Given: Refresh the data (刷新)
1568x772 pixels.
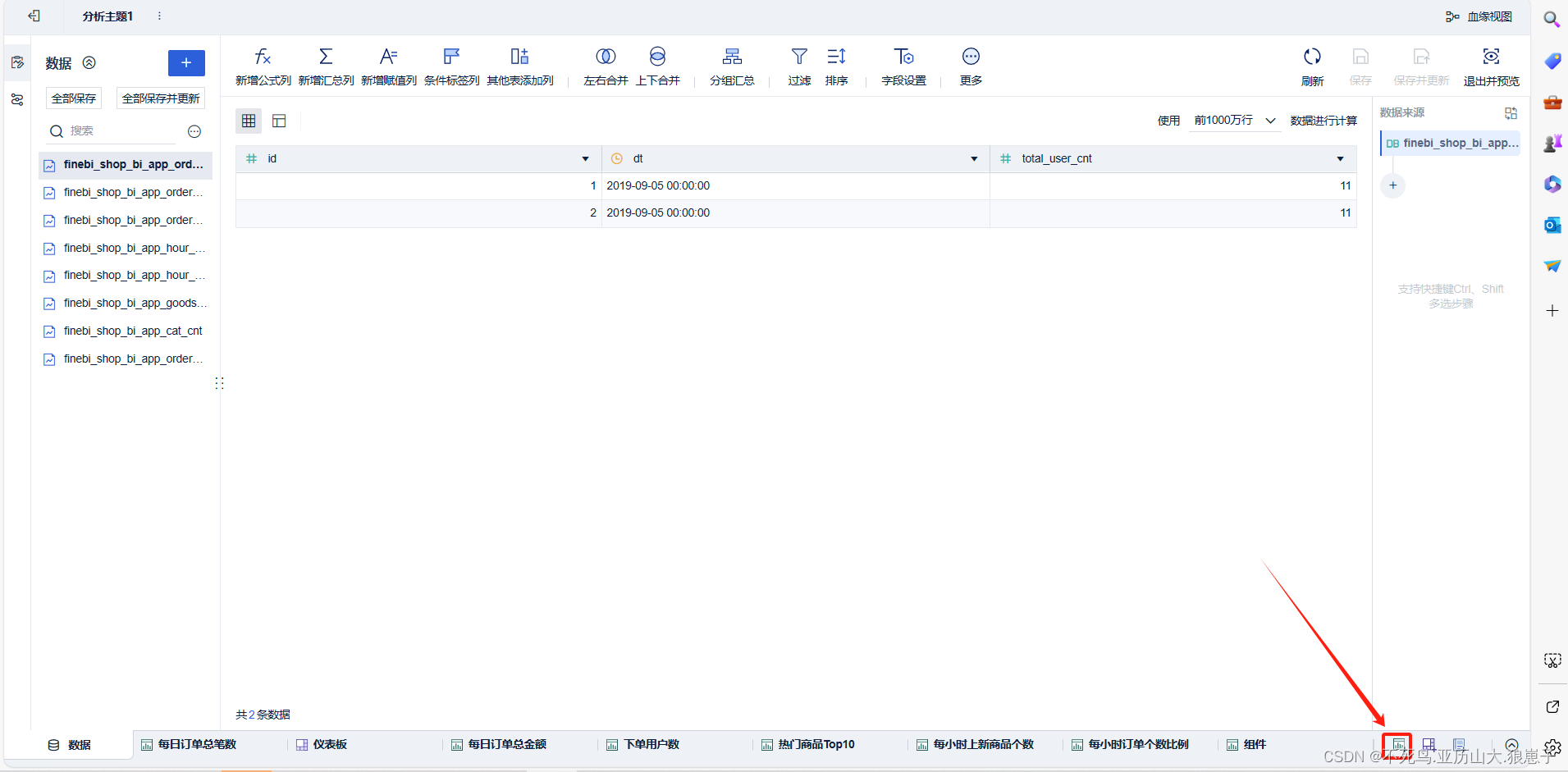Looking at the screenshot, I should [1312, 66].
